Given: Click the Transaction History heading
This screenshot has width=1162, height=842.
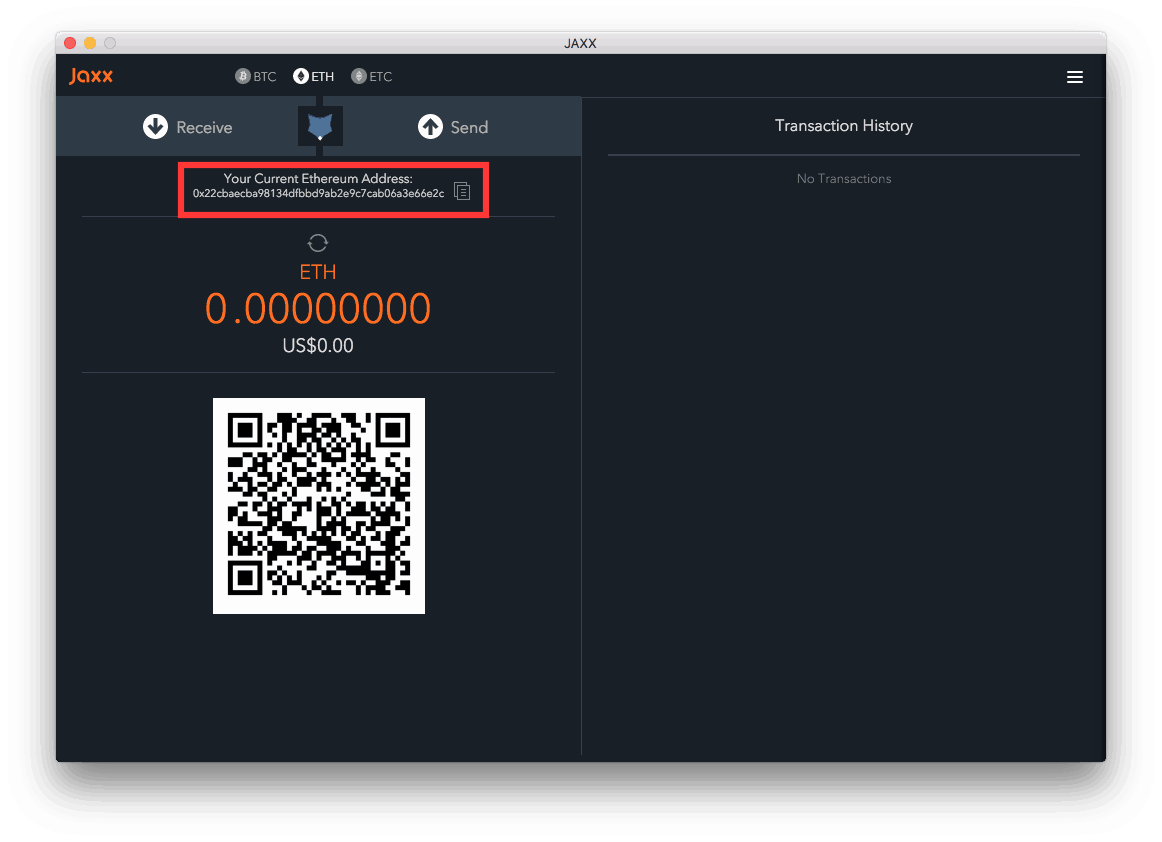Looking at the screenshot, I should pyautogui.click(x=843, y=126).
